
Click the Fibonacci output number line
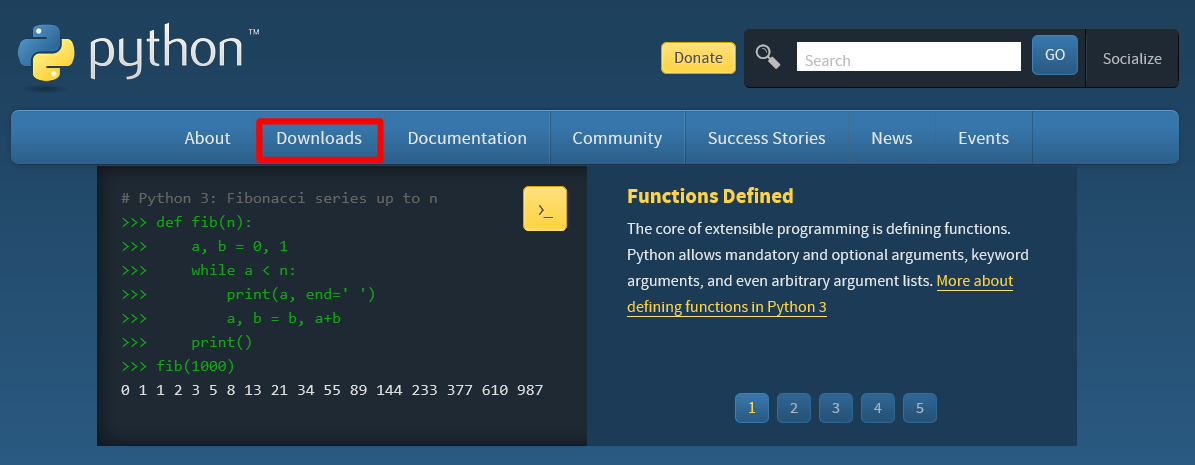332,390
